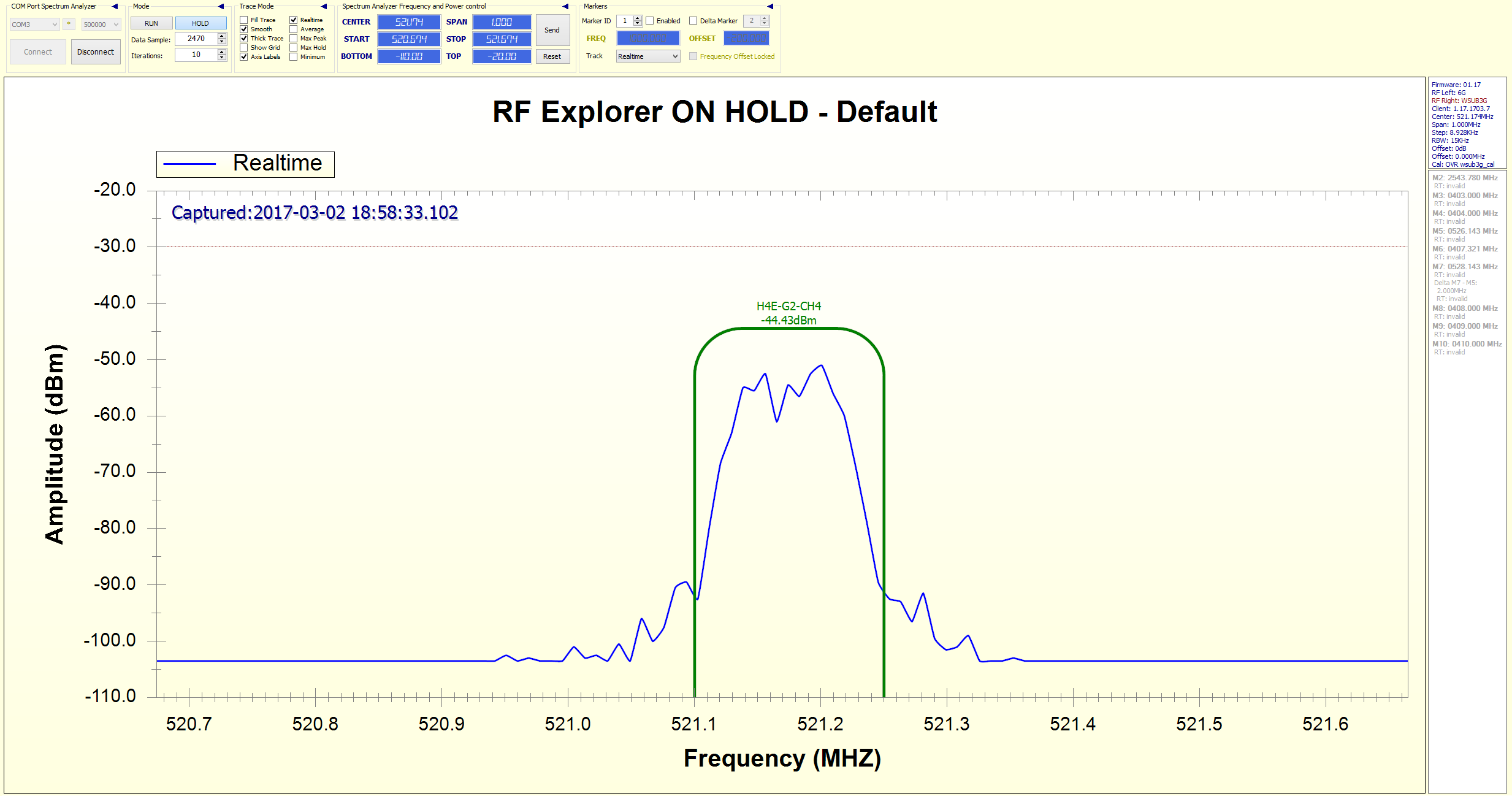
Task: Click the Firmware: 01.17 info line
Action: click(1456, 85)
